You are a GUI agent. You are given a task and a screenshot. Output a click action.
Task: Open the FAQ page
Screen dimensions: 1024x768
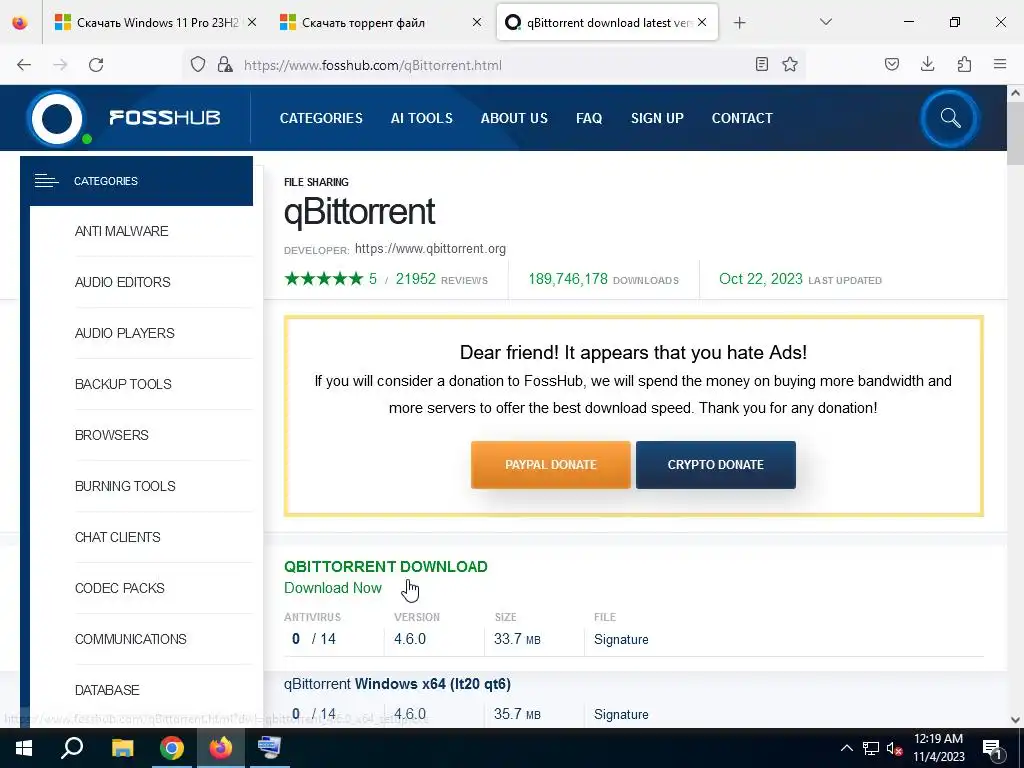[x=589, y=118]
